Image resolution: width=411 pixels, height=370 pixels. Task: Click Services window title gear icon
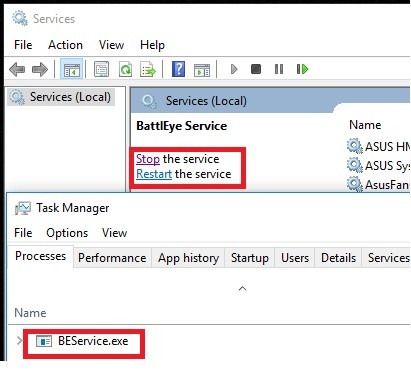tap(20, 18)
